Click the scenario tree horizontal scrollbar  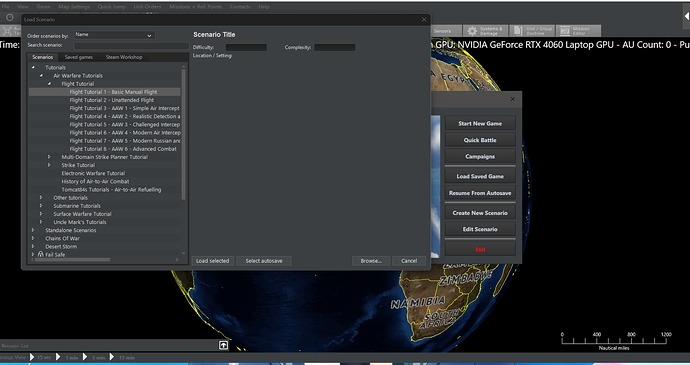tap(72, 260)
